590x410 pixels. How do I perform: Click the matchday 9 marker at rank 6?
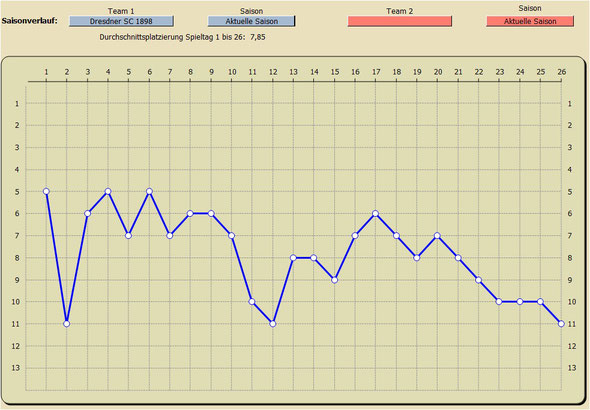211,214
